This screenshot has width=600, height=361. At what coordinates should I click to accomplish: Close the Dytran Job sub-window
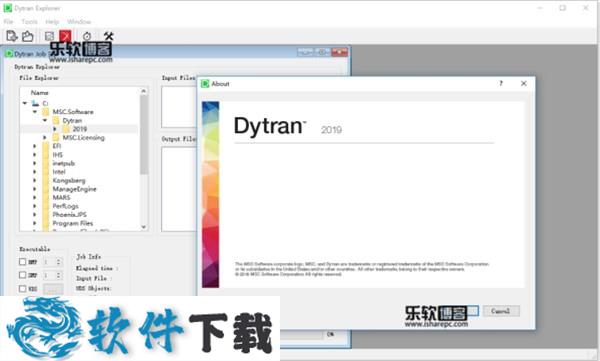click(x=339, y=52)
